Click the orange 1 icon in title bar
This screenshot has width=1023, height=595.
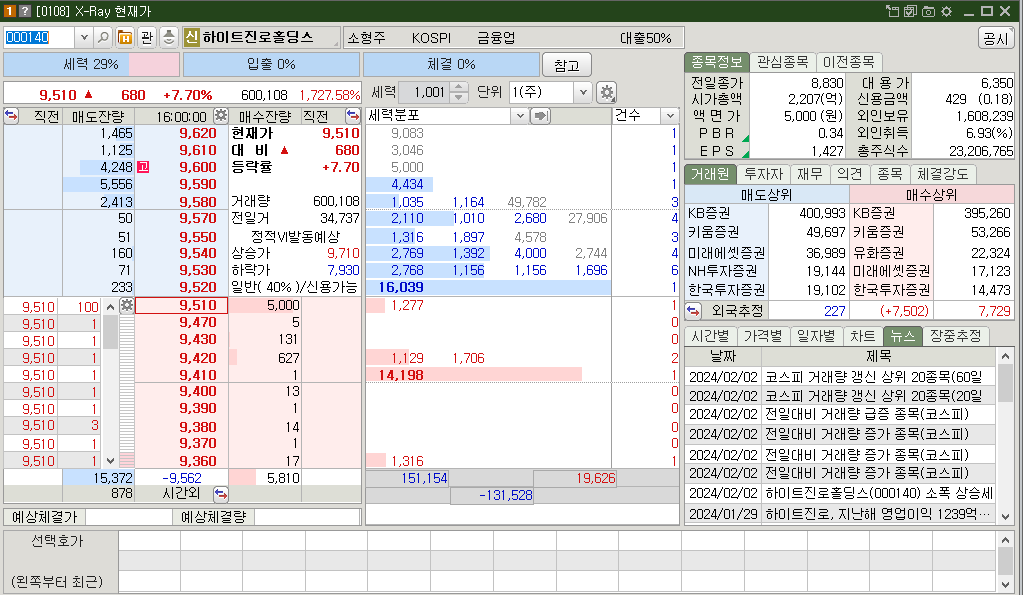point(10,11)
